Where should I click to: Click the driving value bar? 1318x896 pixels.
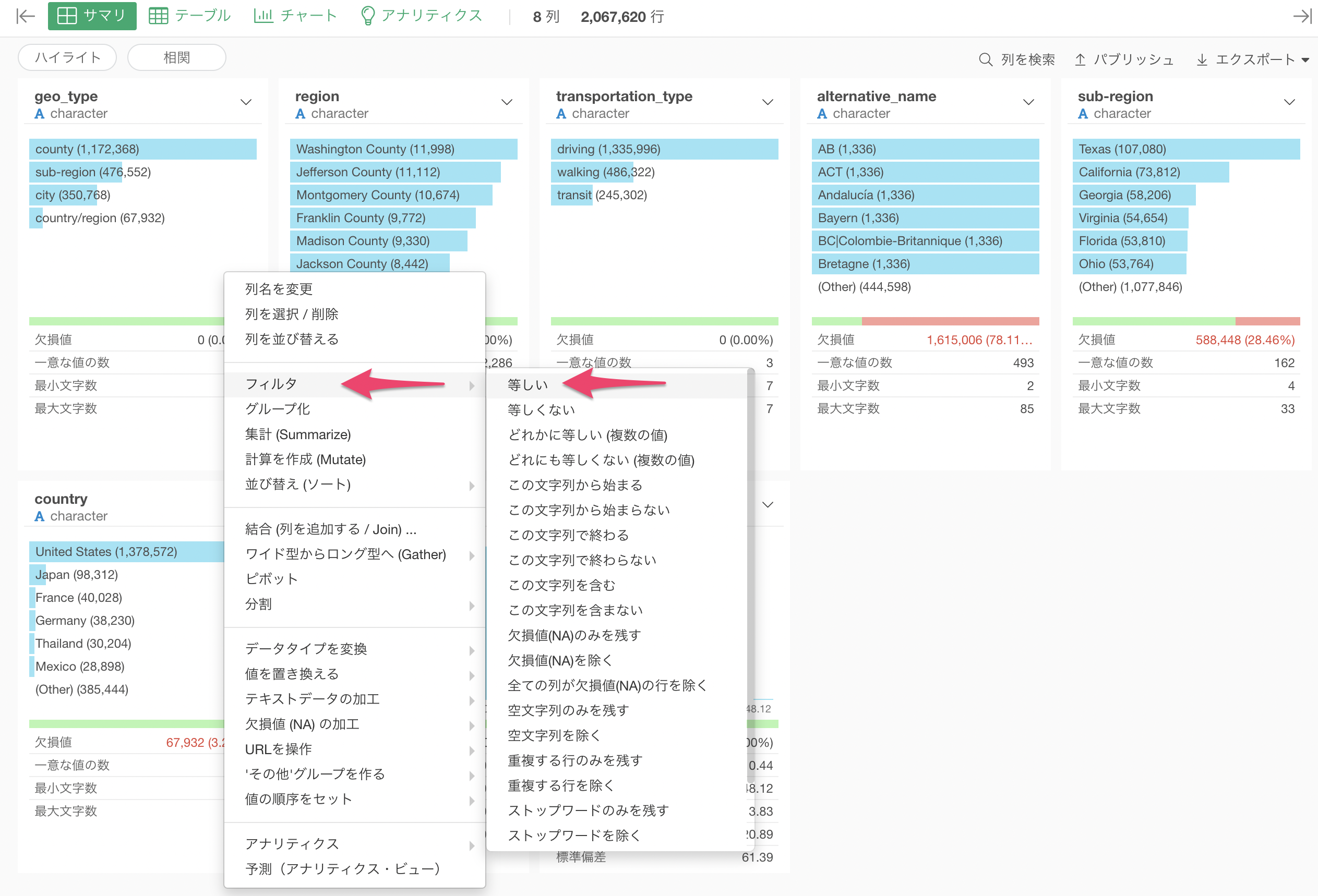(x=664, y=149)
